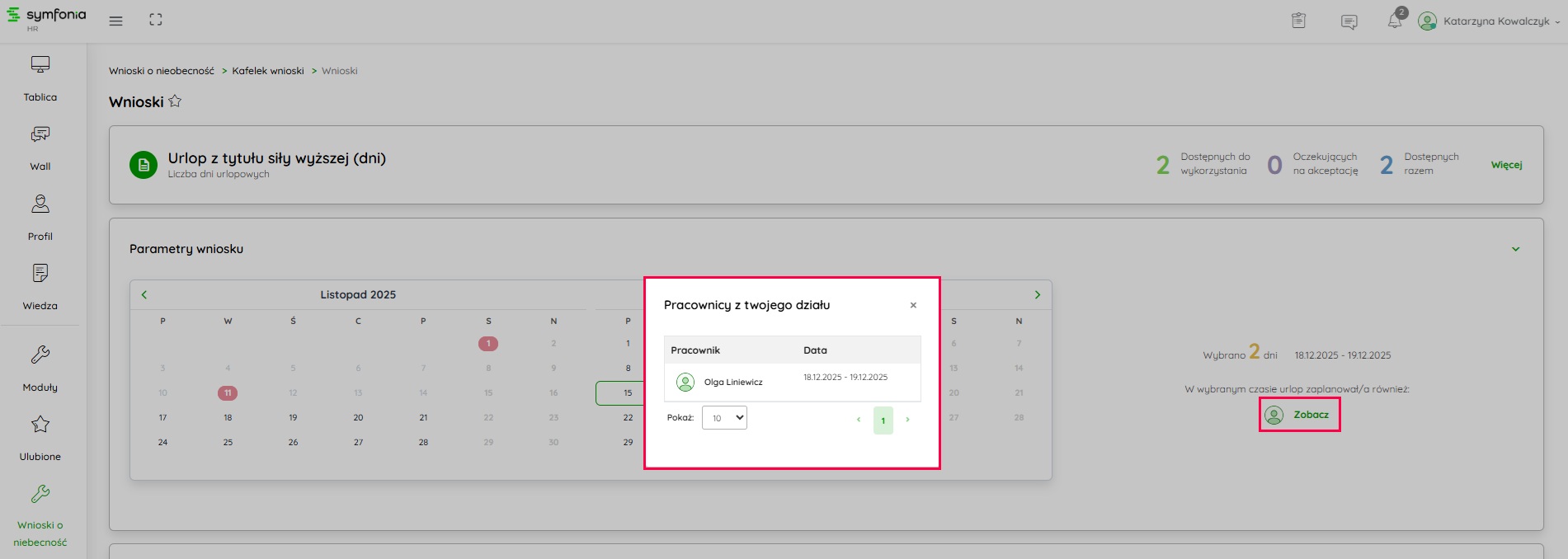Collapse the Parametry wniosku section

tap(1515, 249)
